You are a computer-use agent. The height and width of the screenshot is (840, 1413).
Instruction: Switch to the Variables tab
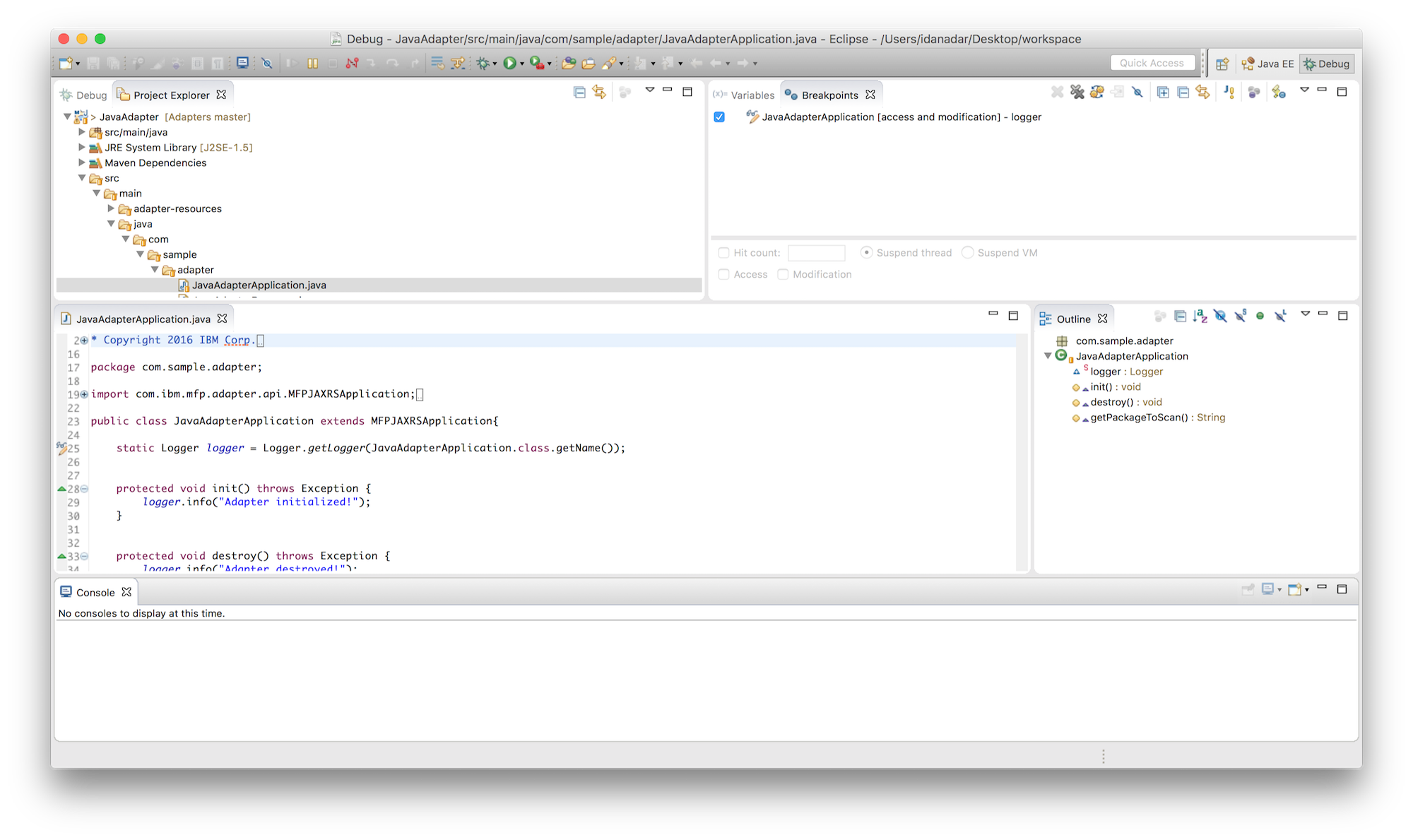745,95
